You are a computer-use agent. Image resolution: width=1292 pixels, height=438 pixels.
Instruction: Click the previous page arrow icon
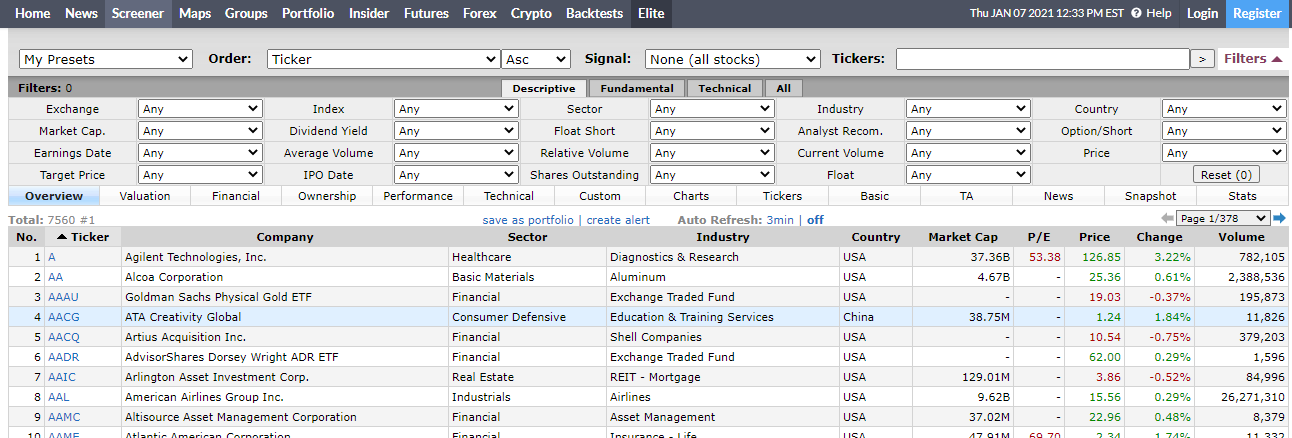point(1167,218)
